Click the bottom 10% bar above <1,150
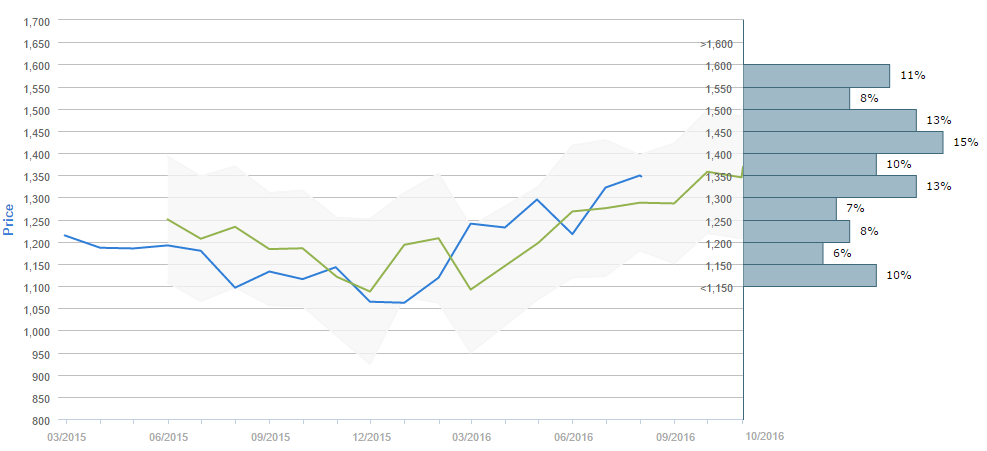 pos(810,275)
